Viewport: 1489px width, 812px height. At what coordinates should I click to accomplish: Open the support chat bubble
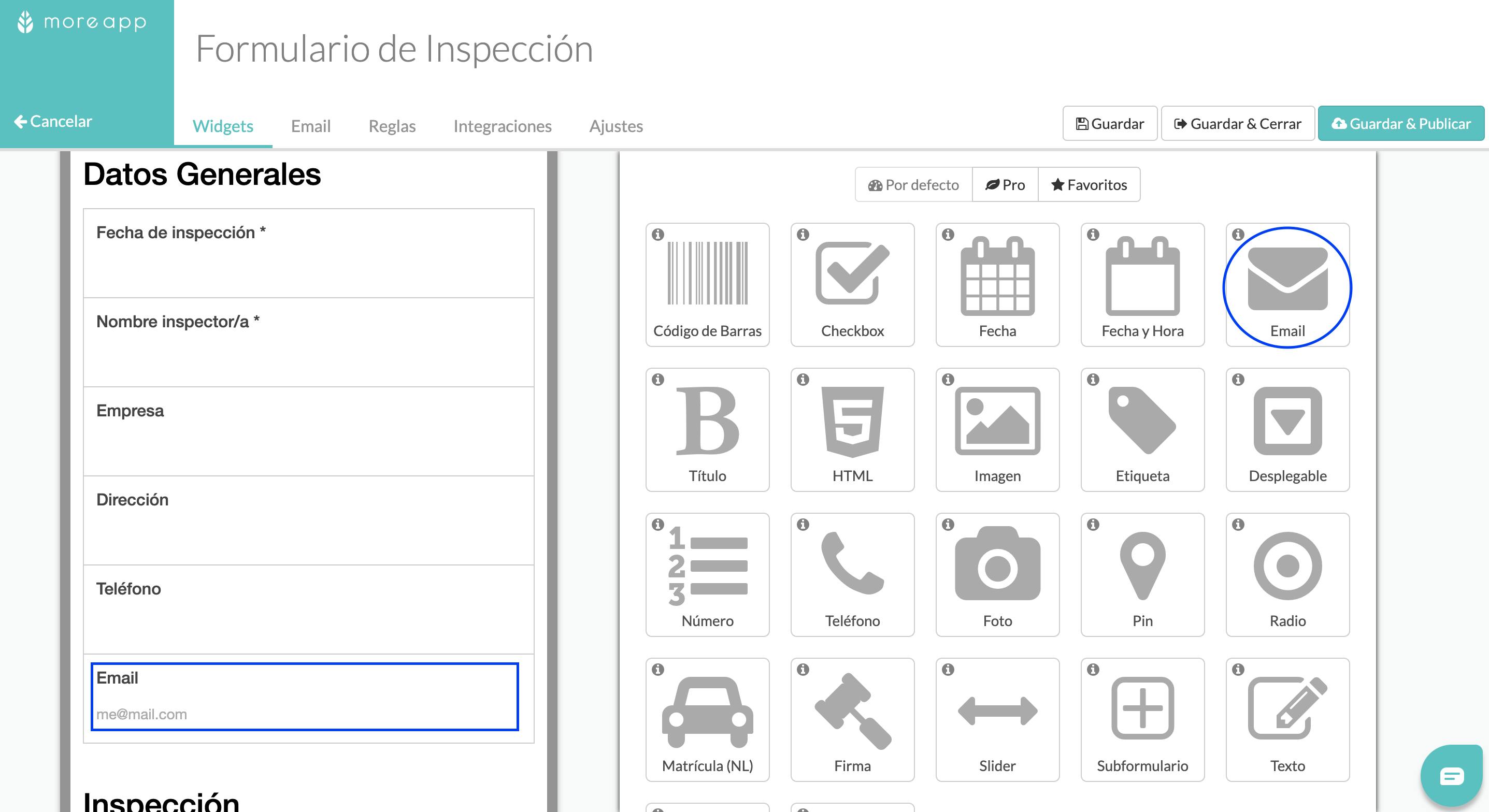[x=1451, y=776]
